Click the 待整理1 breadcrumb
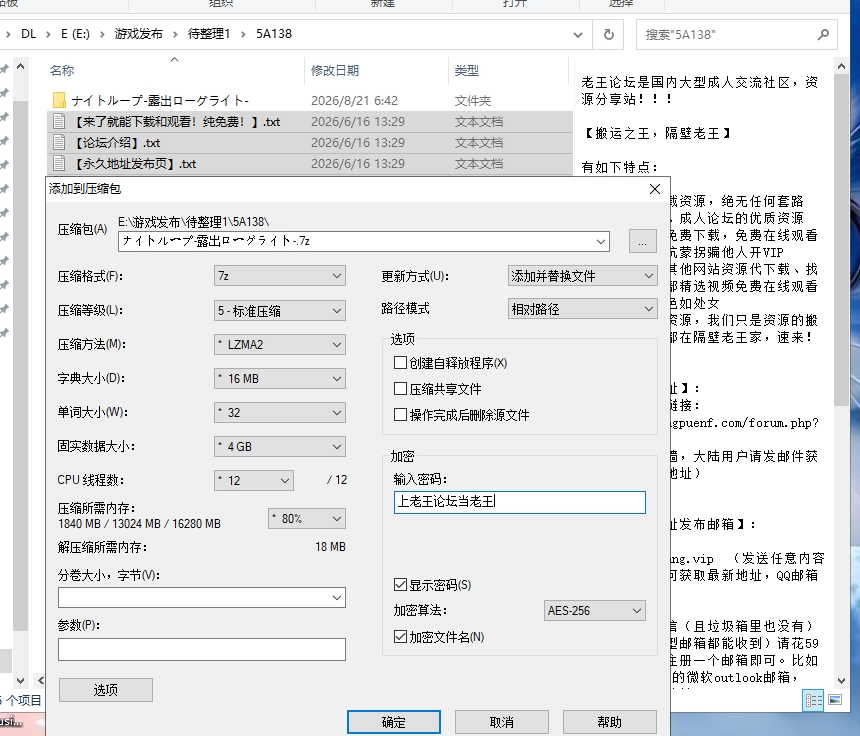 tap(209, 34)
